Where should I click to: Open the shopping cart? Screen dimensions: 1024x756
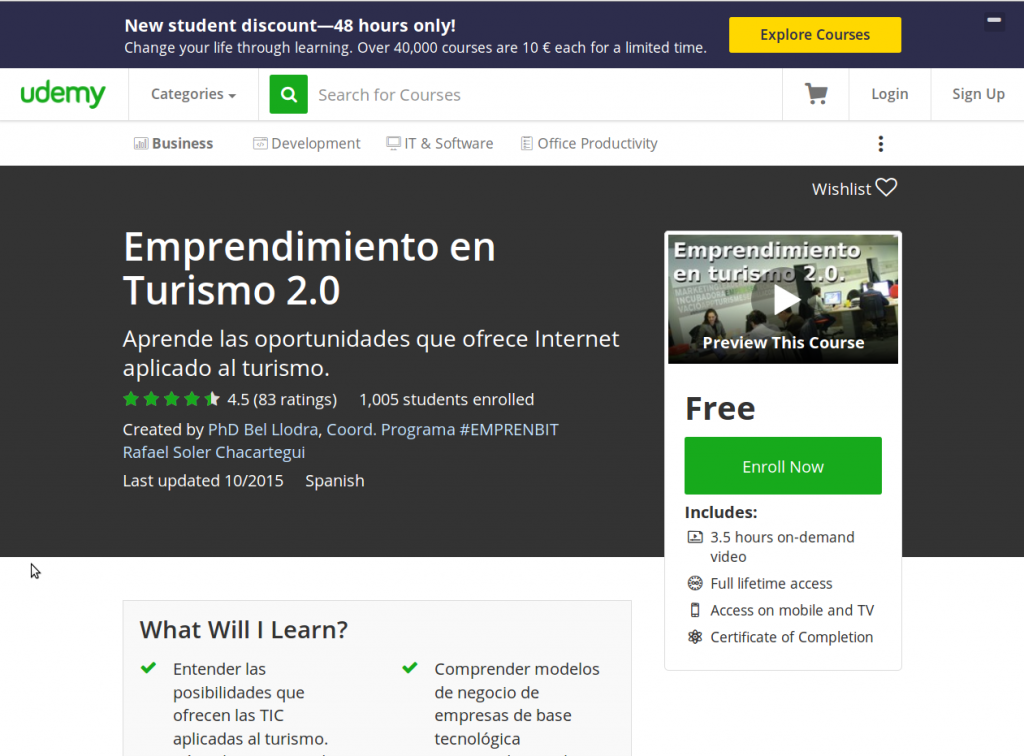click(816, 94)
